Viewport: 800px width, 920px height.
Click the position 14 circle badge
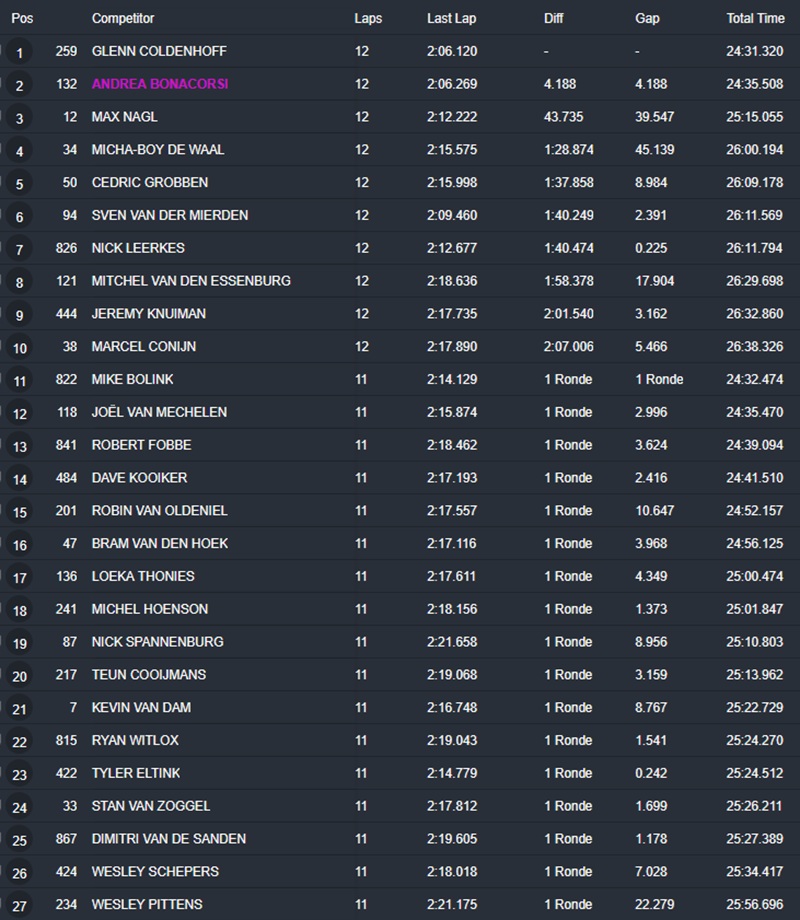(x=19, y=480)
